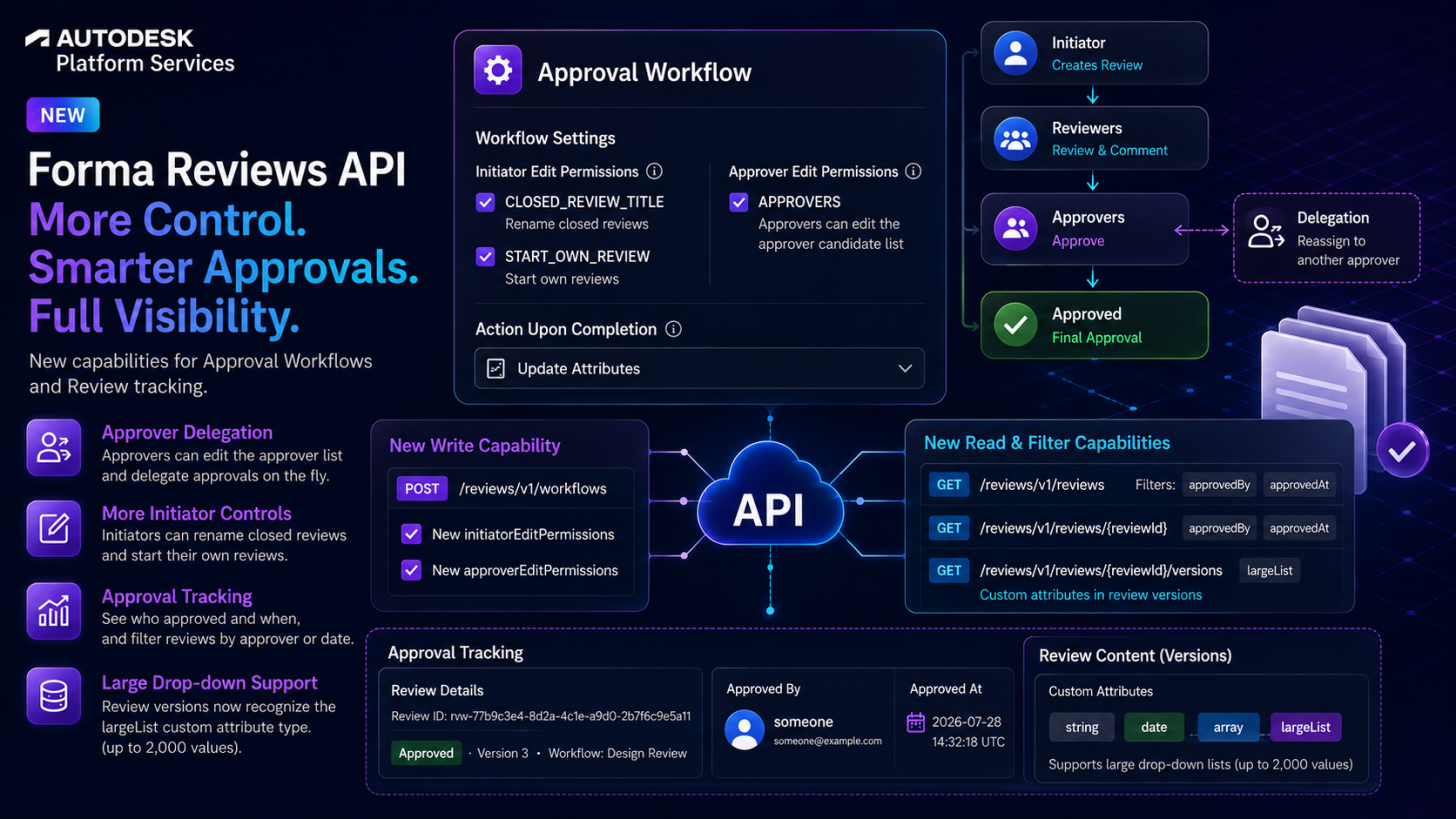Click the Reviewers group icon

(1016, 139)
